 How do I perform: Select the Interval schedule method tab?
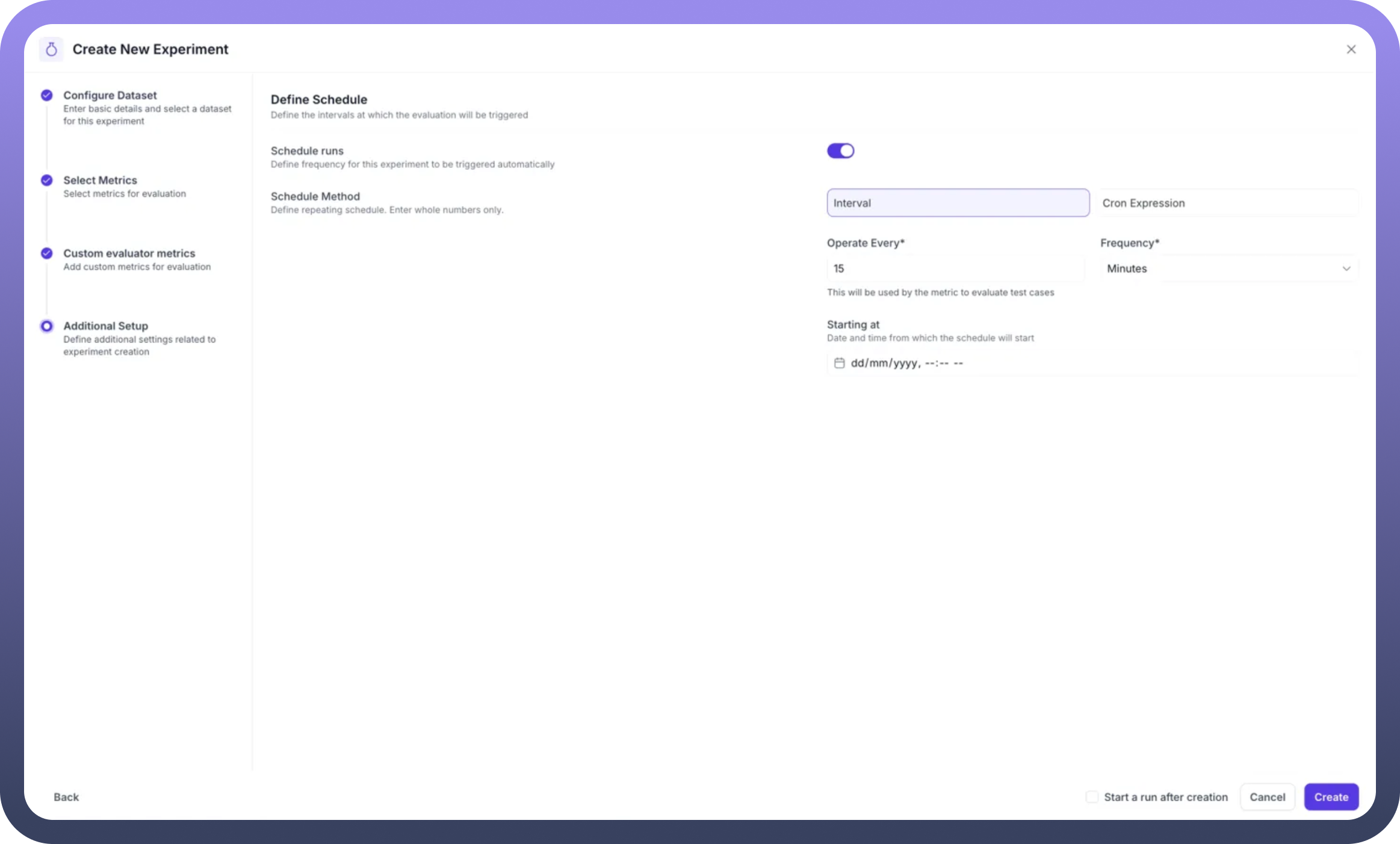click(x=957, y=203)
